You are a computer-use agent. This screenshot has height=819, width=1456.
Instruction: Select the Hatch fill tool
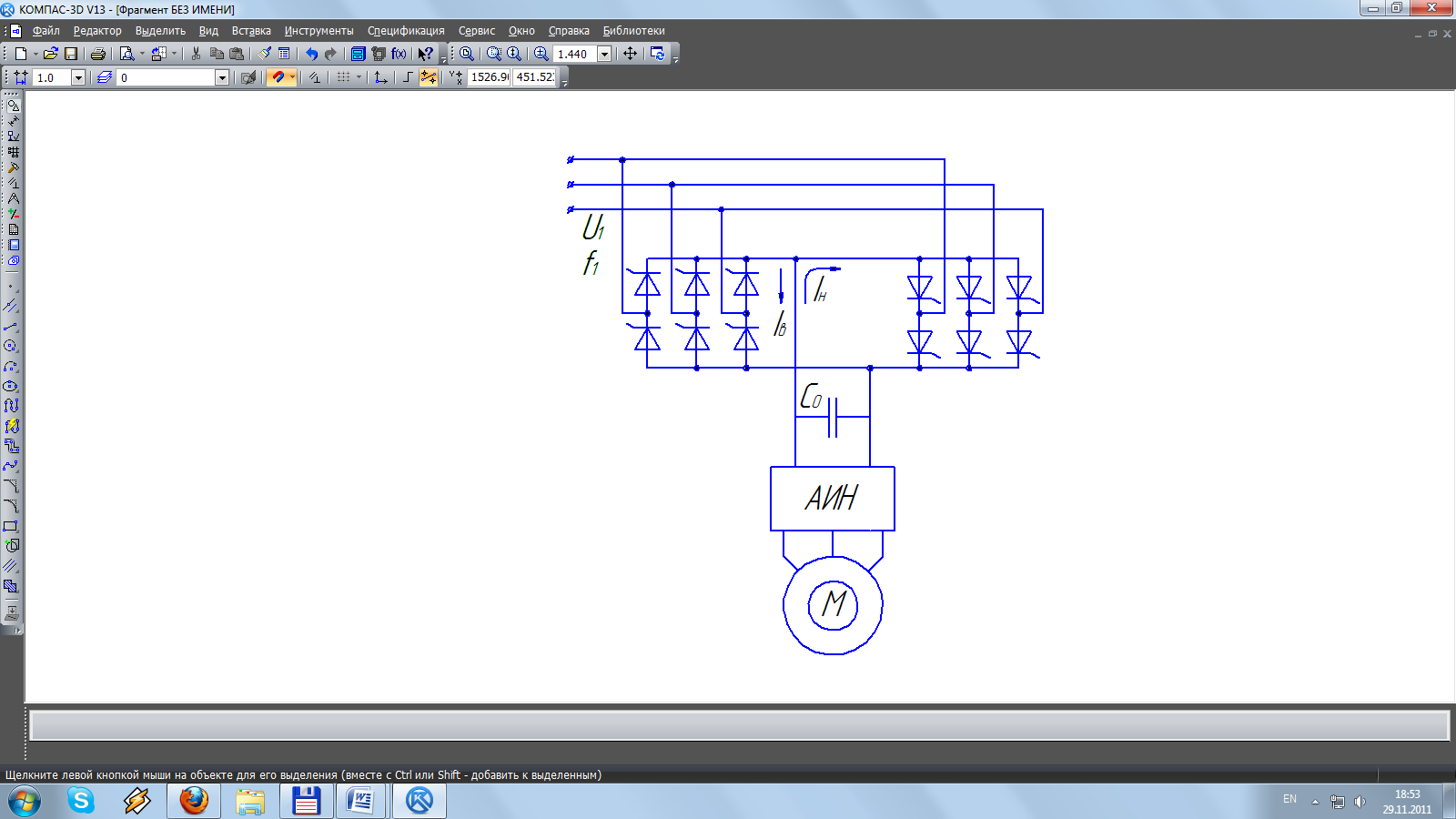point(11,586)
